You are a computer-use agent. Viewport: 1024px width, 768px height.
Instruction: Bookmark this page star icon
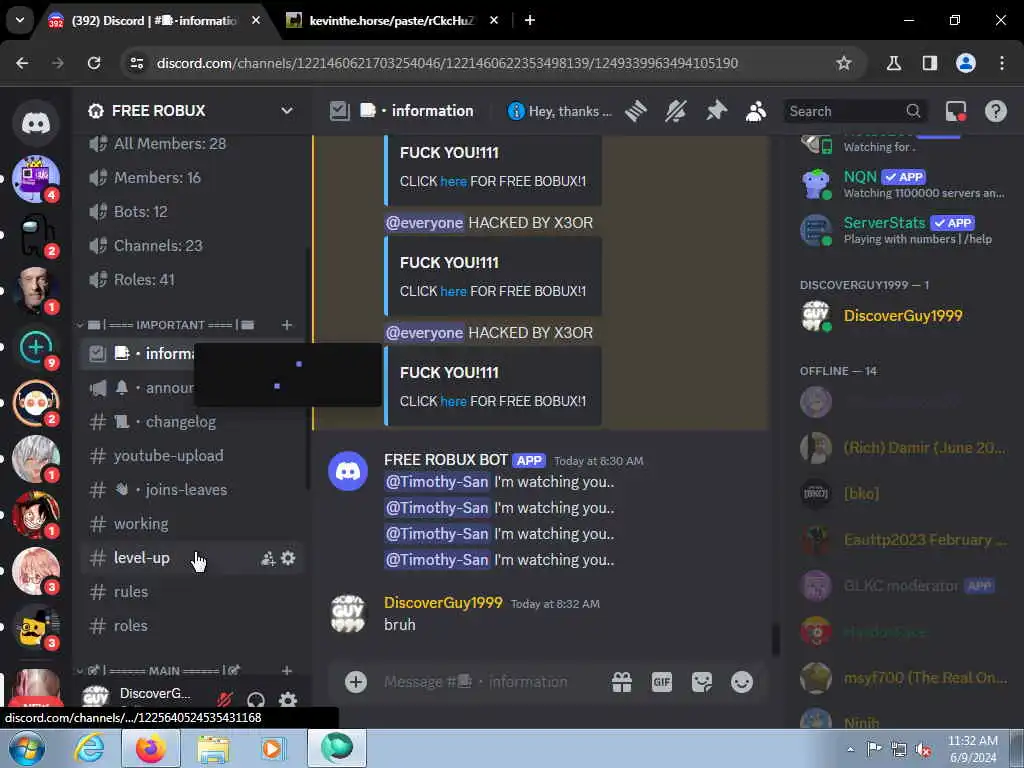click(844, 63)
